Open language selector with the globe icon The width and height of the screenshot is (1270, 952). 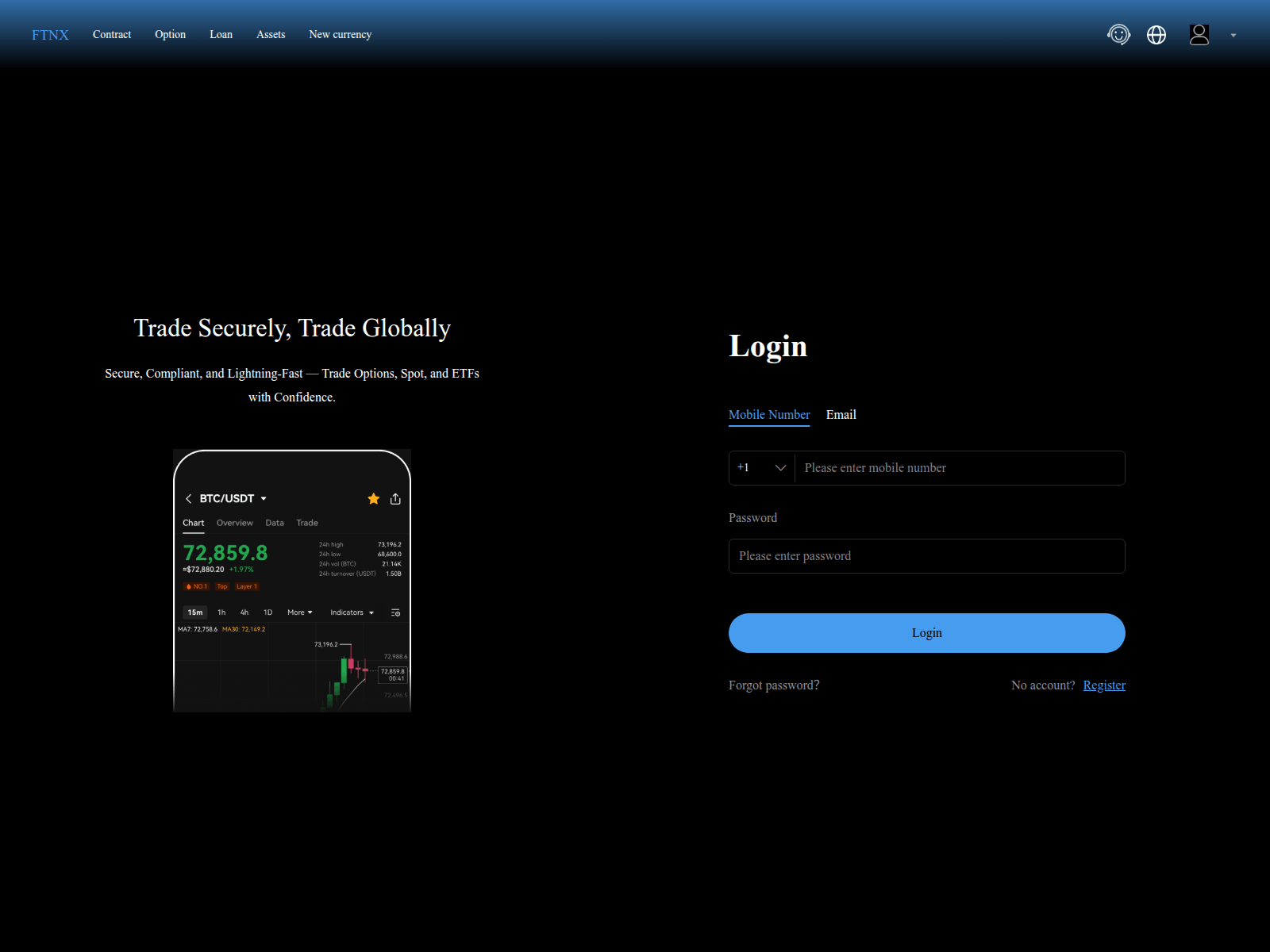(x=1156, y=34)
